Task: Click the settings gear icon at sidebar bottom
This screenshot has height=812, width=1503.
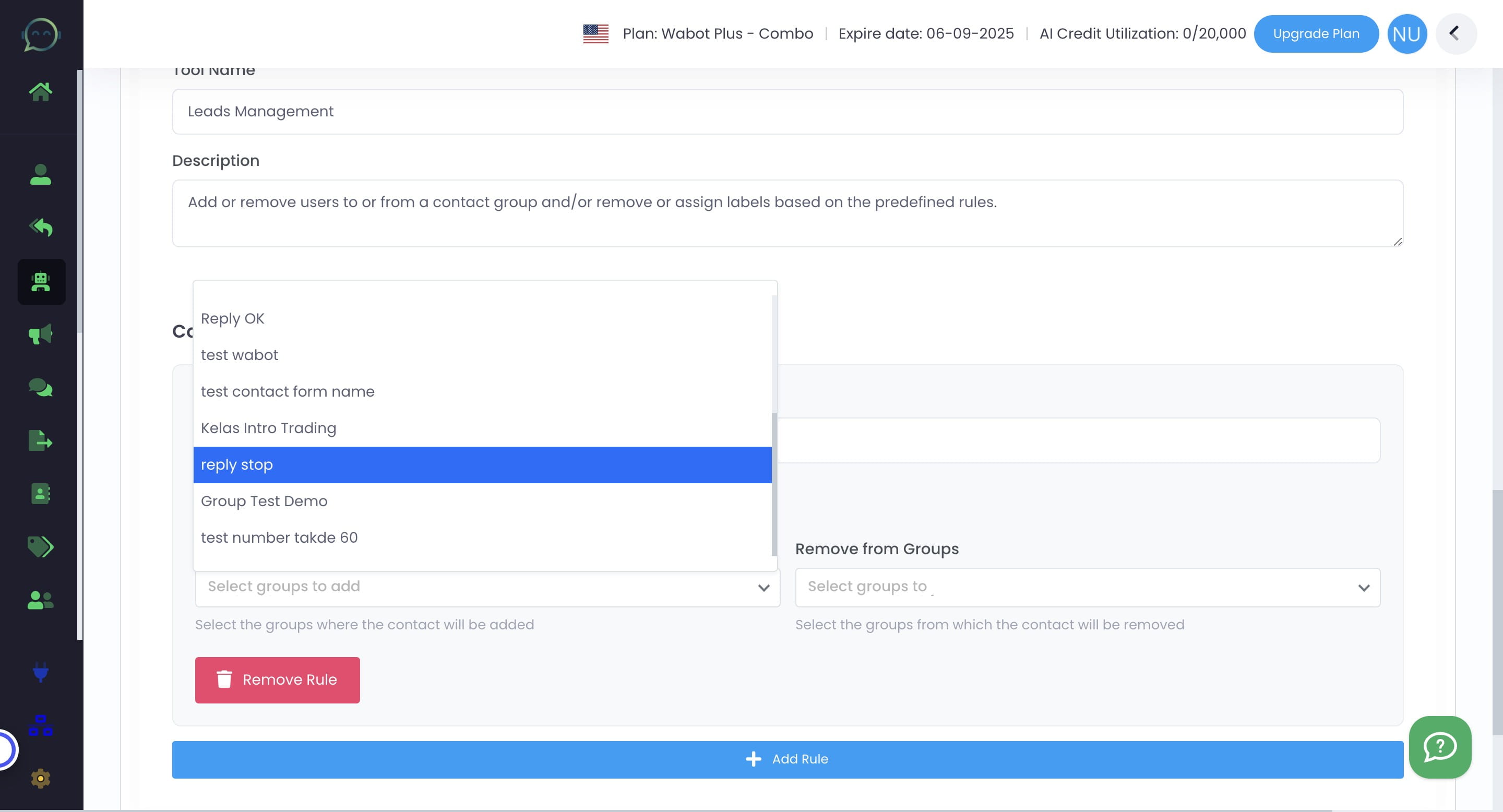Action: point(40,779)
